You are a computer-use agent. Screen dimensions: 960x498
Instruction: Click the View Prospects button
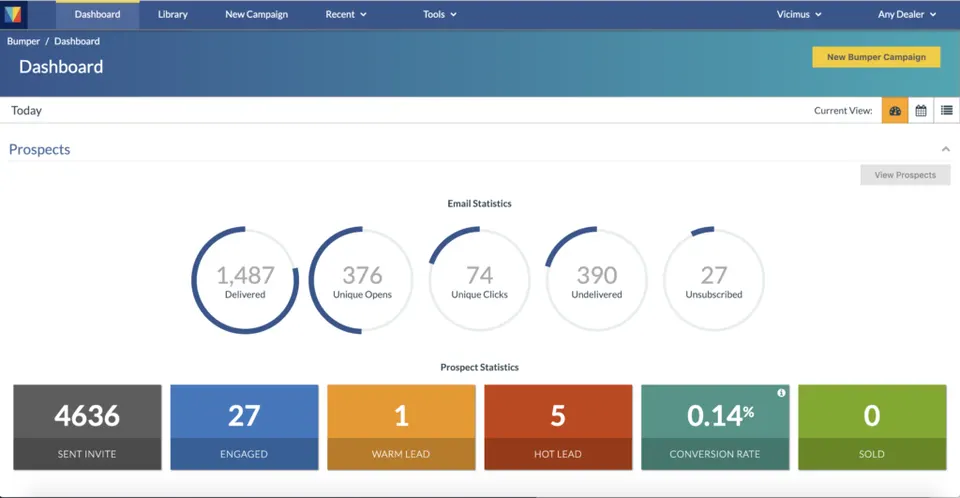(905, 175)
